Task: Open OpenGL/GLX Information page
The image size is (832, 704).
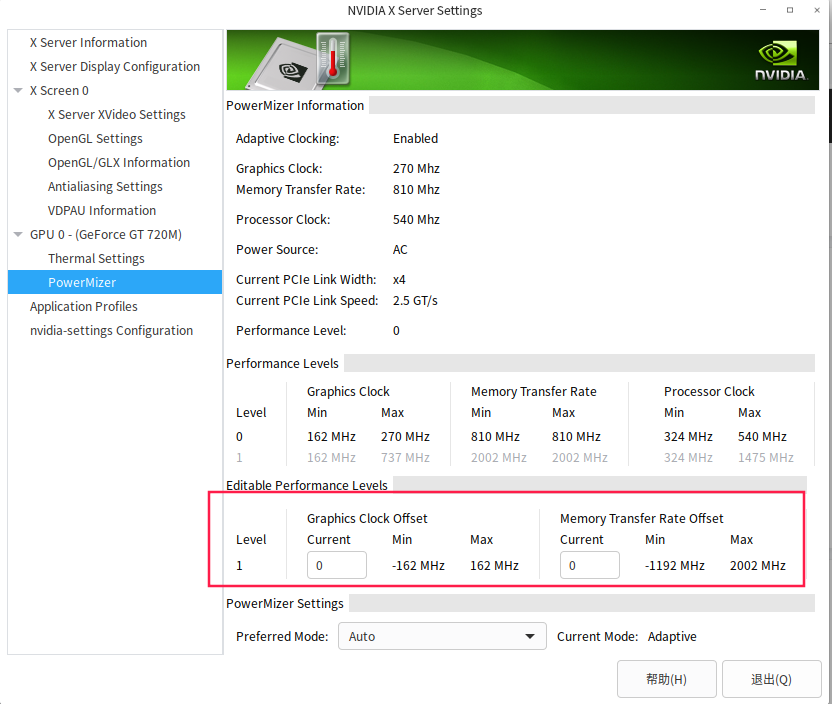Action: coord(119,163)
